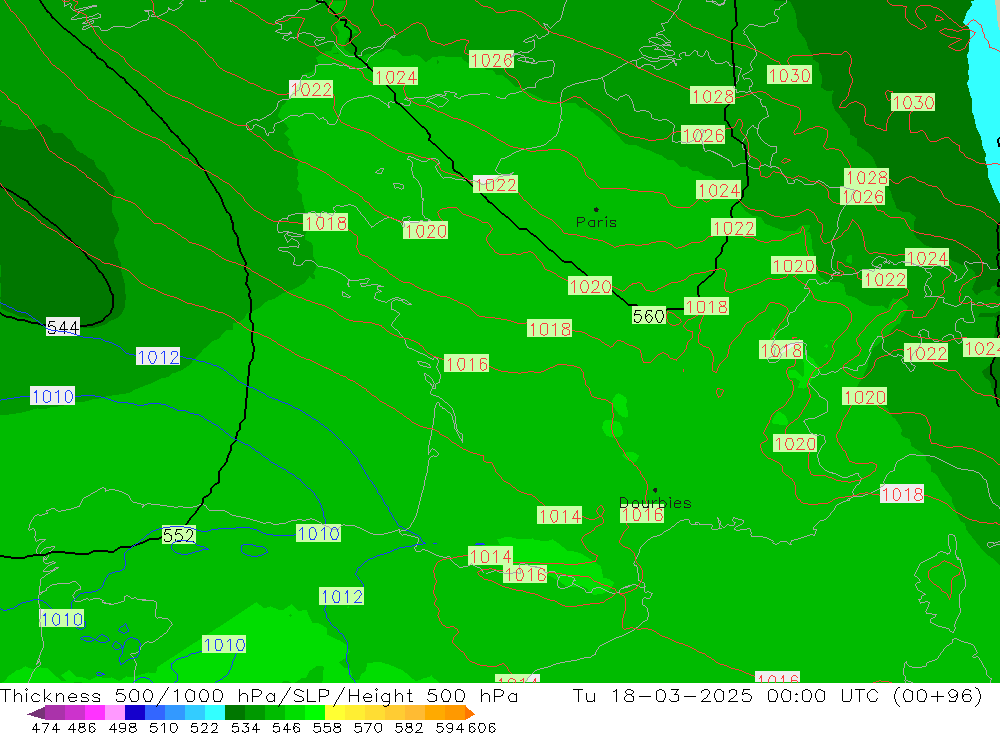
Task: Click the 'Thickness 500/1000 hPa/SLP/Height 500 hPa' title
Action: pyautogui.click(x=259, y=695)
